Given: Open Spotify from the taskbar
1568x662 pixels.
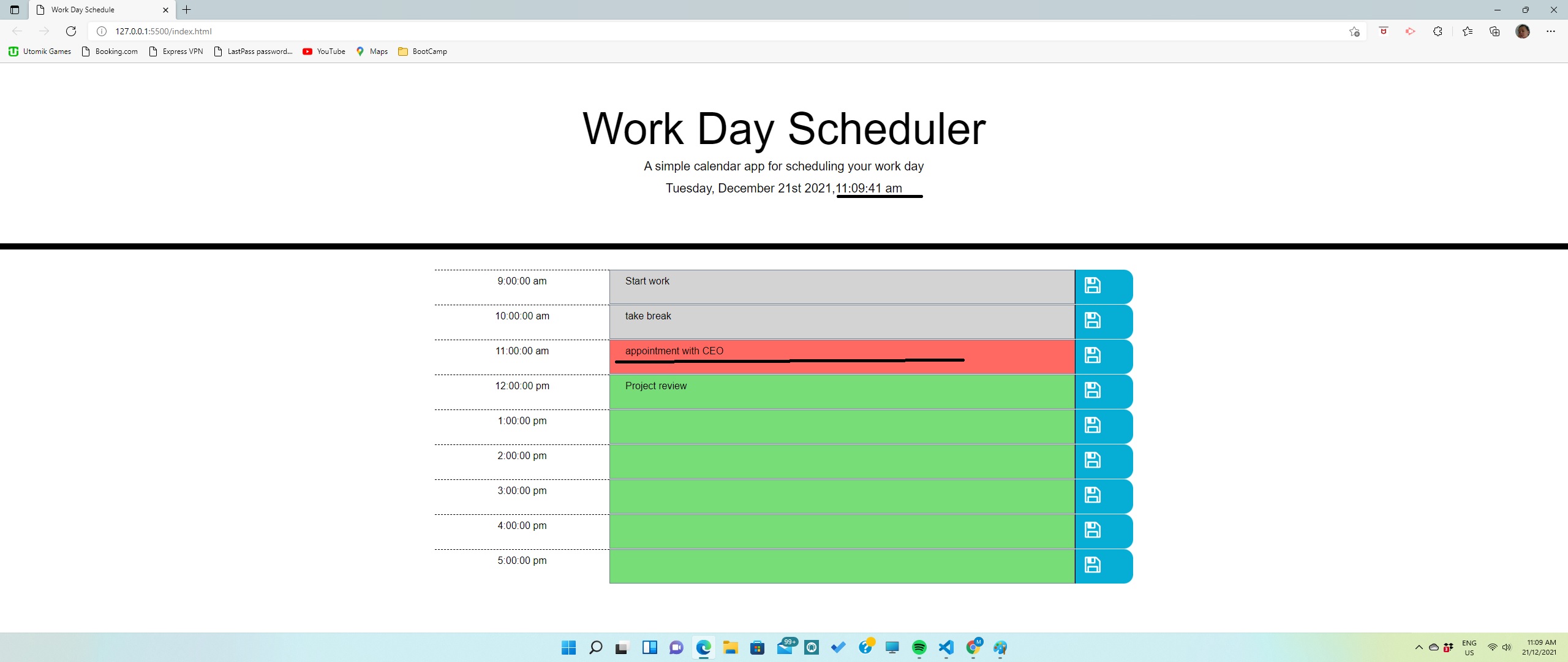Looking at the screenshot, I should pos(919,647).
